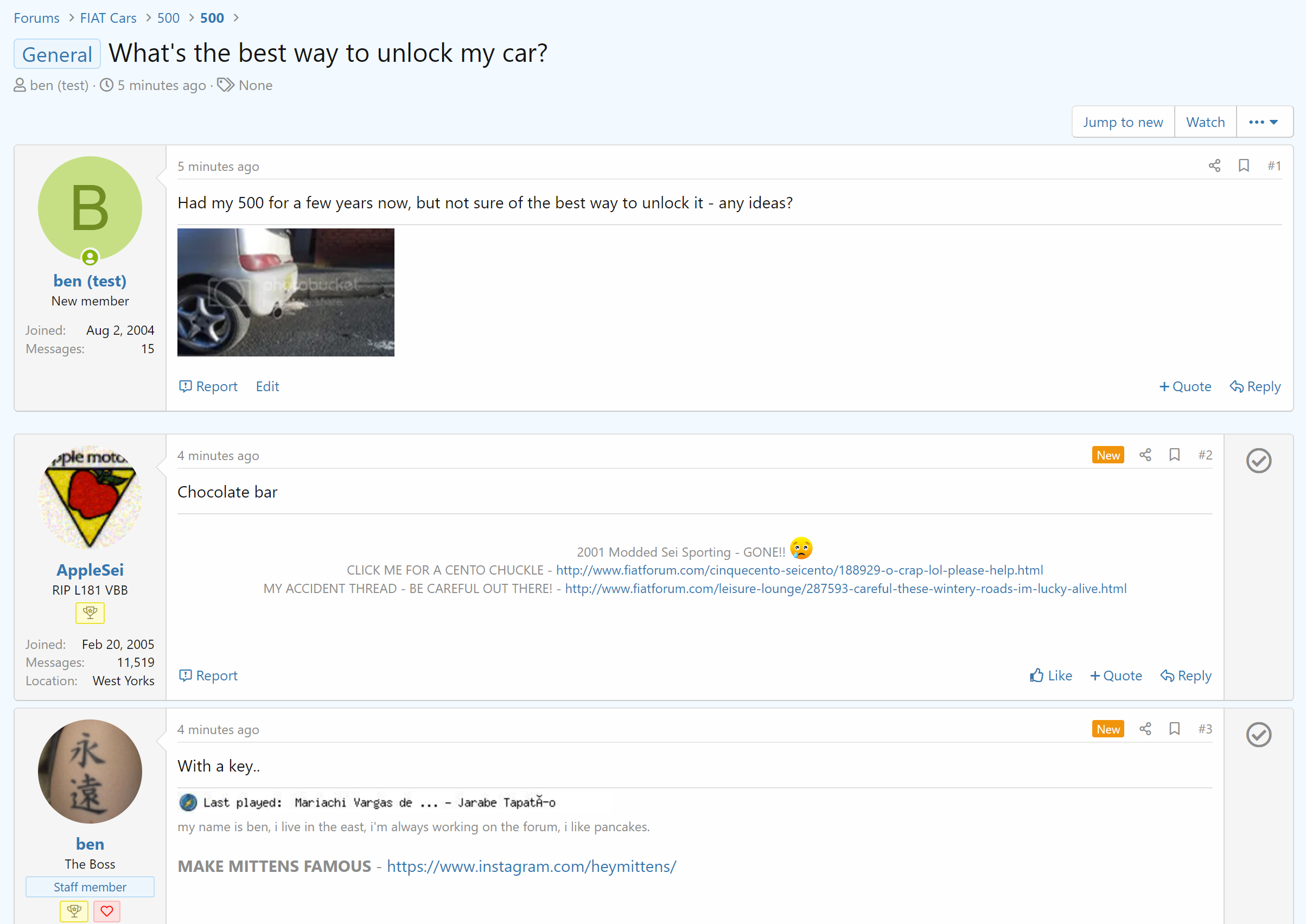Viewport: 1306px width, 924px height.
Task: Mark post #2 as solution checkmark
Action: tap(1258, 460)
